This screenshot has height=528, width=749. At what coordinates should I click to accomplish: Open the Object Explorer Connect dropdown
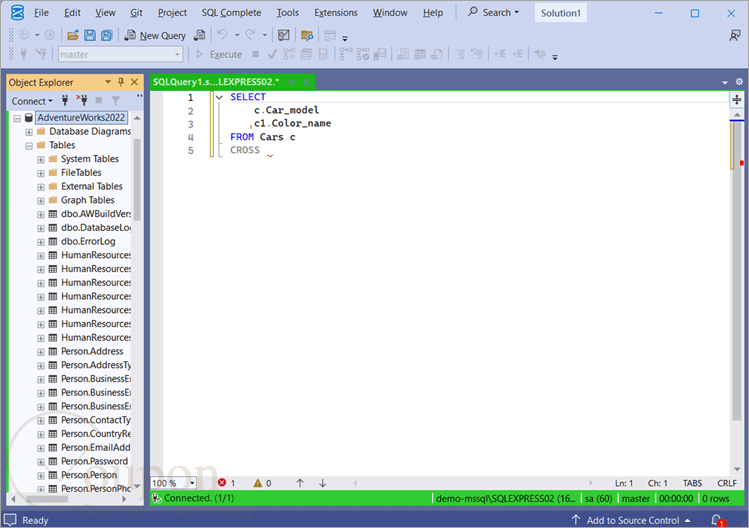click(32, 101)
